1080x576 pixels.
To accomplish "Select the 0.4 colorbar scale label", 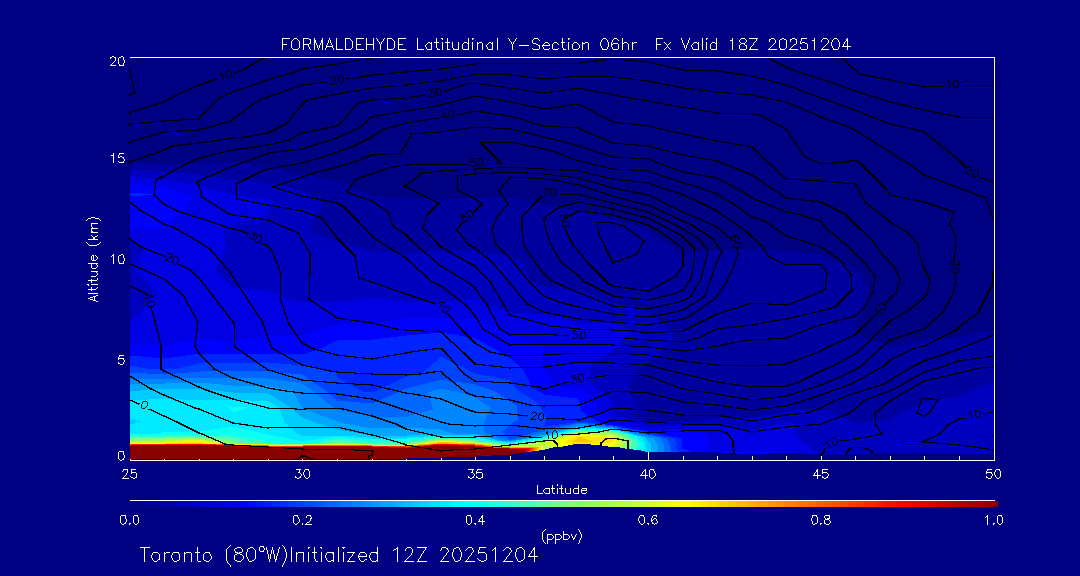I will (475, 520).
